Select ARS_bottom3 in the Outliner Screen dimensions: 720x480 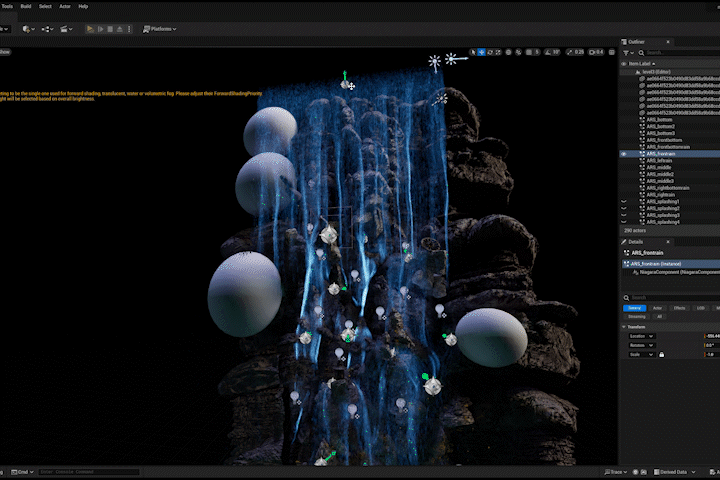click(x=660, y=133)
